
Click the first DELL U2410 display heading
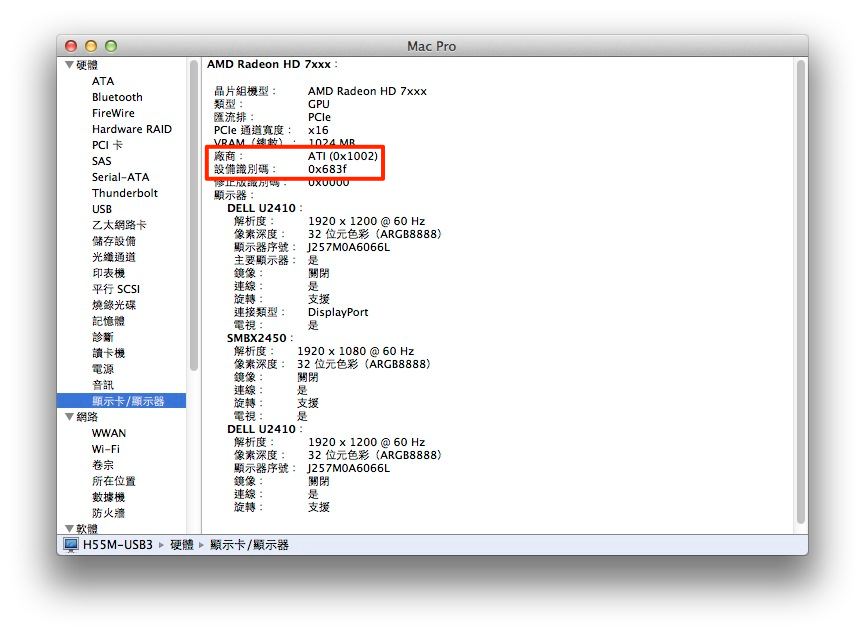coord(261,209)
